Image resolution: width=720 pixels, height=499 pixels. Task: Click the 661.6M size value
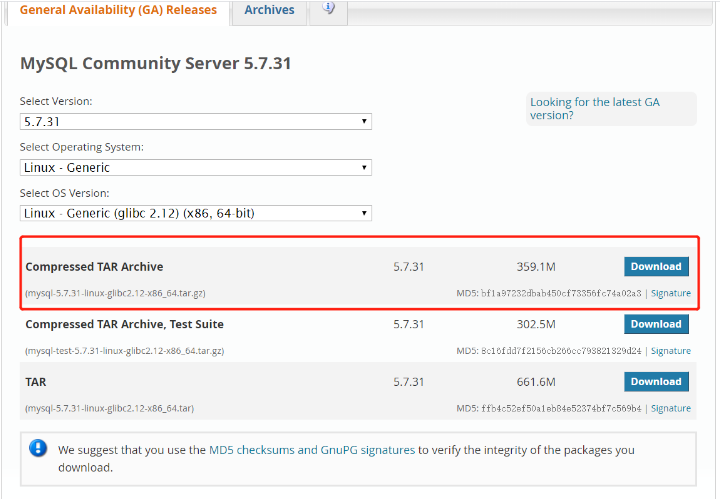(536, 381)
